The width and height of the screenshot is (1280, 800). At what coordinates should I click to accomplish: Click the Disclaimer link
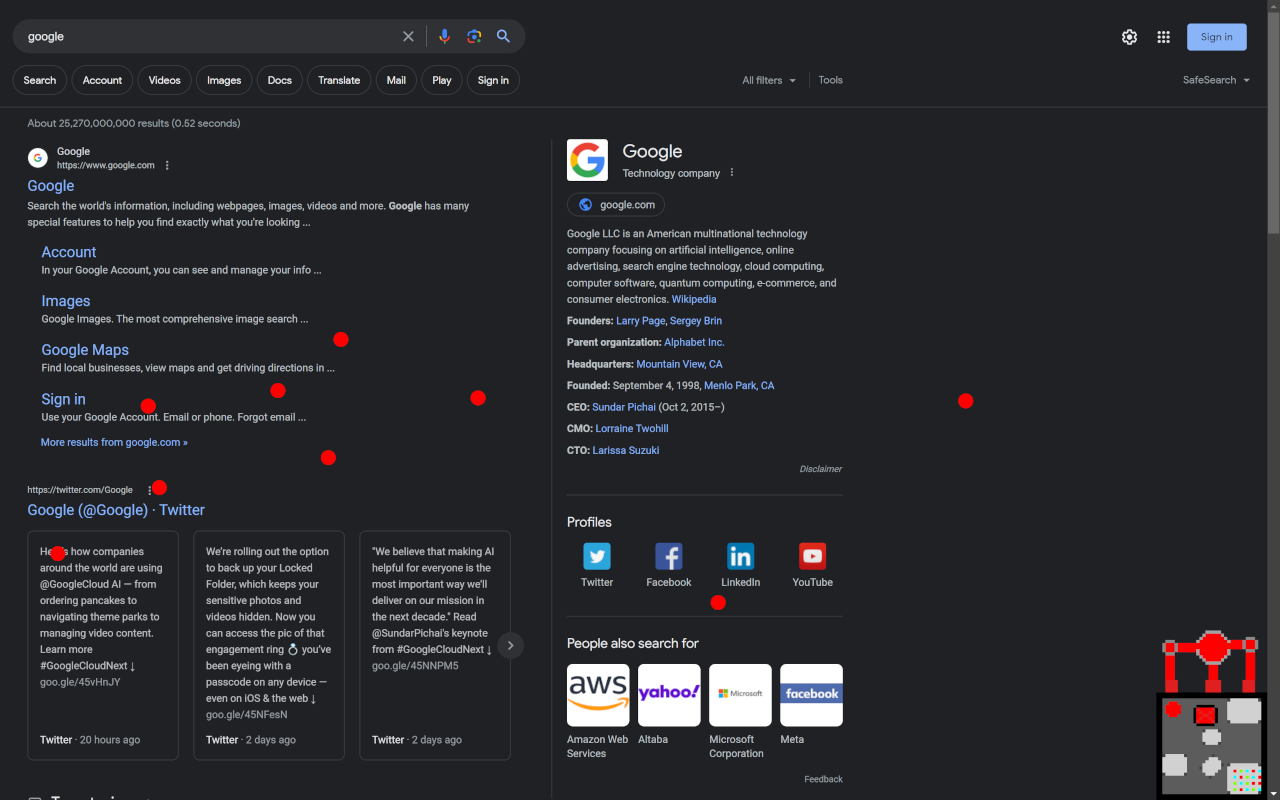pyautogui.click(x=821, y=469)
